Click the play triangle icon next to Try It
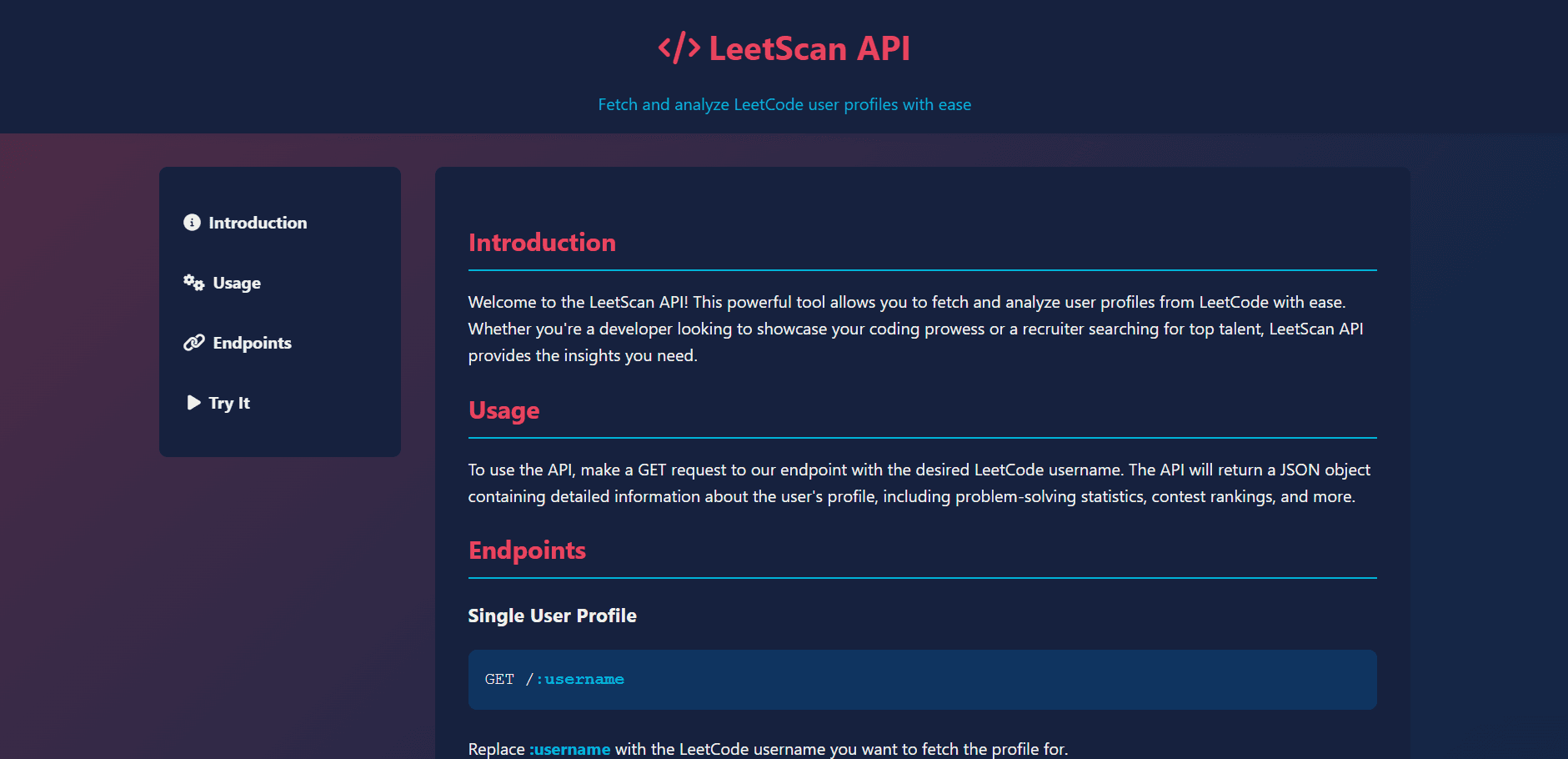The height and width of the screenshot is (759, 1568). 193,402
